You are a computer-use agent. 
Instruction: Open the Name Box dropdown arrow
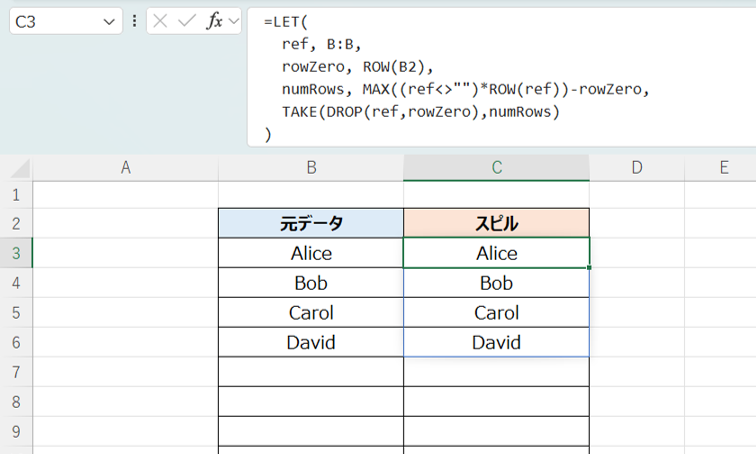pyautogui.click(x=109, y=22)
